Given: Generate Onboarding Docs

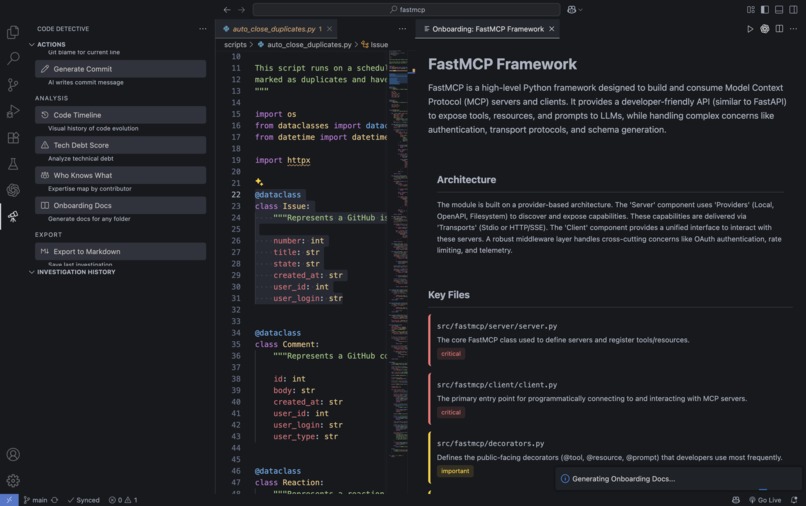Looking at the screenshot, I should (x=120, y=205).
